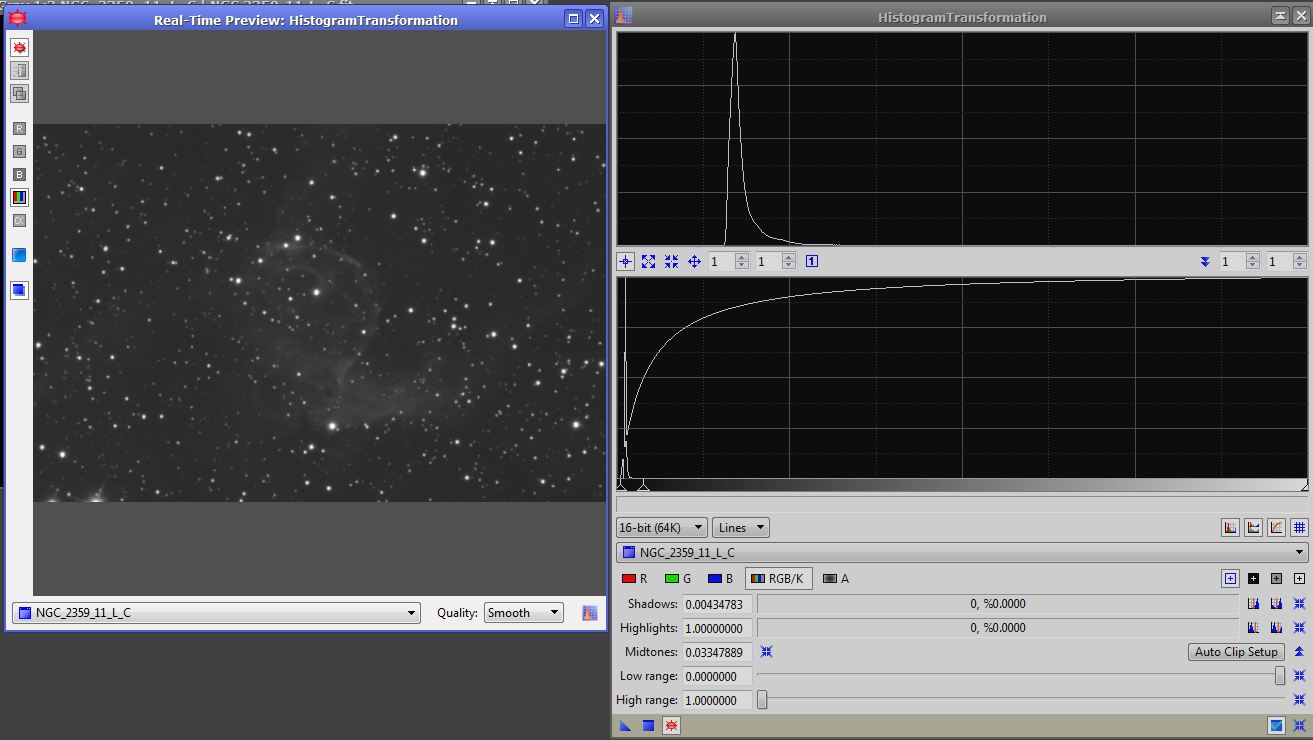This screenshot has height=740, width=1313.
Task: Click the Auto Clip Setup button
Action: [1236, 652]
